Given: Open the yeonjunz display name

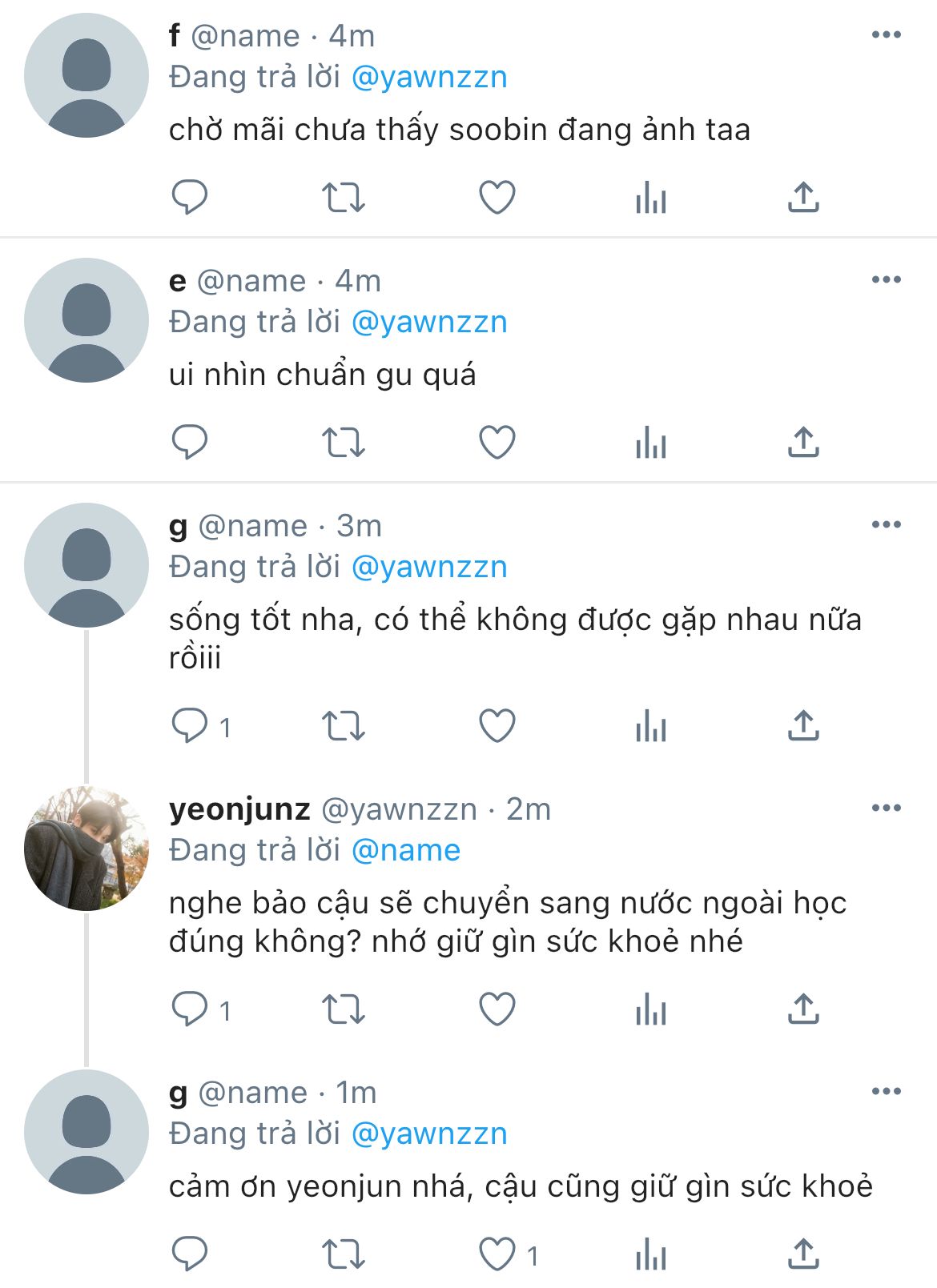Looking at the screenshot, I should coord(239,809).
